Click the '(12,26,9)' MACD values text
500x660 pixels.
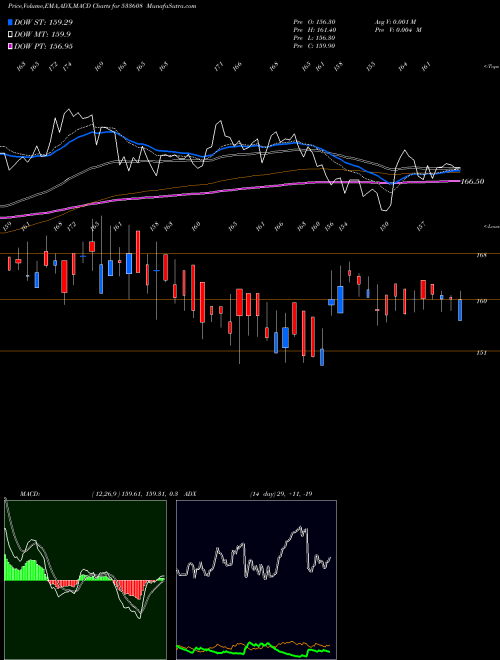135,494
